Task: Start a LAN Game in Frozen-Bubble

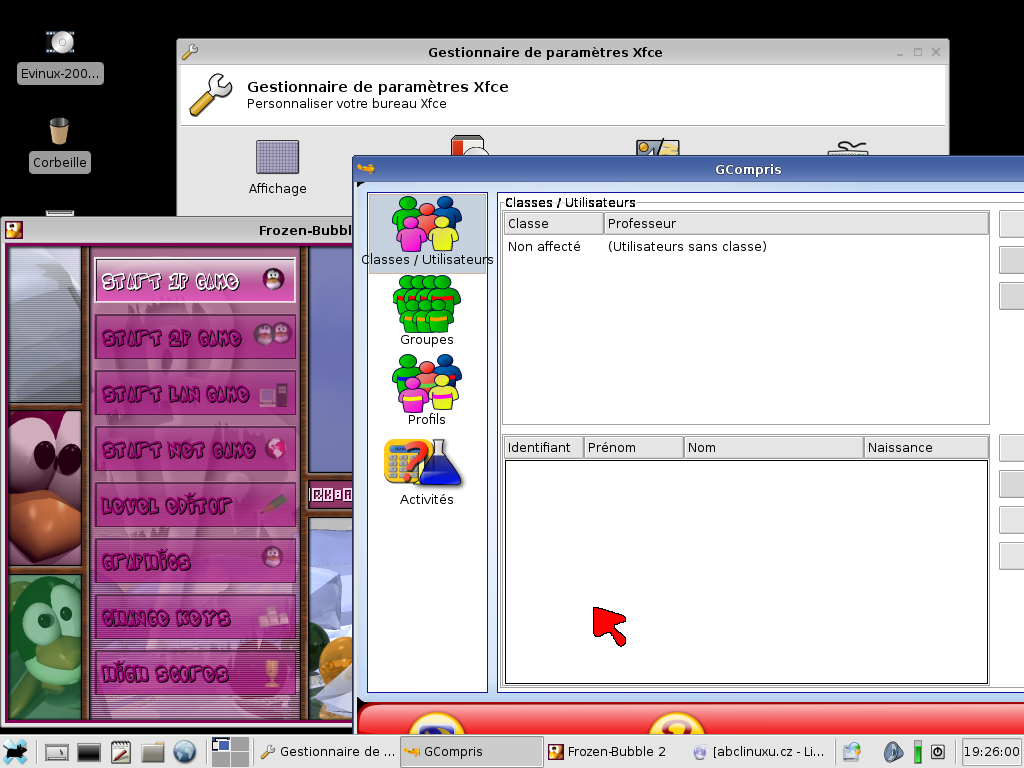Action: click(x=195, y=393)
